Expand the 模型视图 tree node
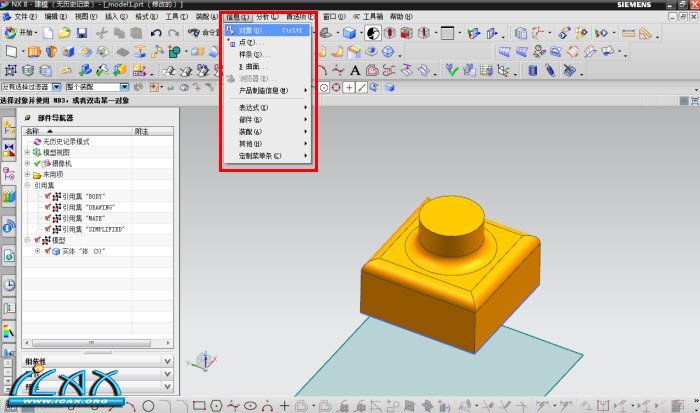The height and width of the screenshot is (413, 700). pyautogui.click(x=27, y=152)
